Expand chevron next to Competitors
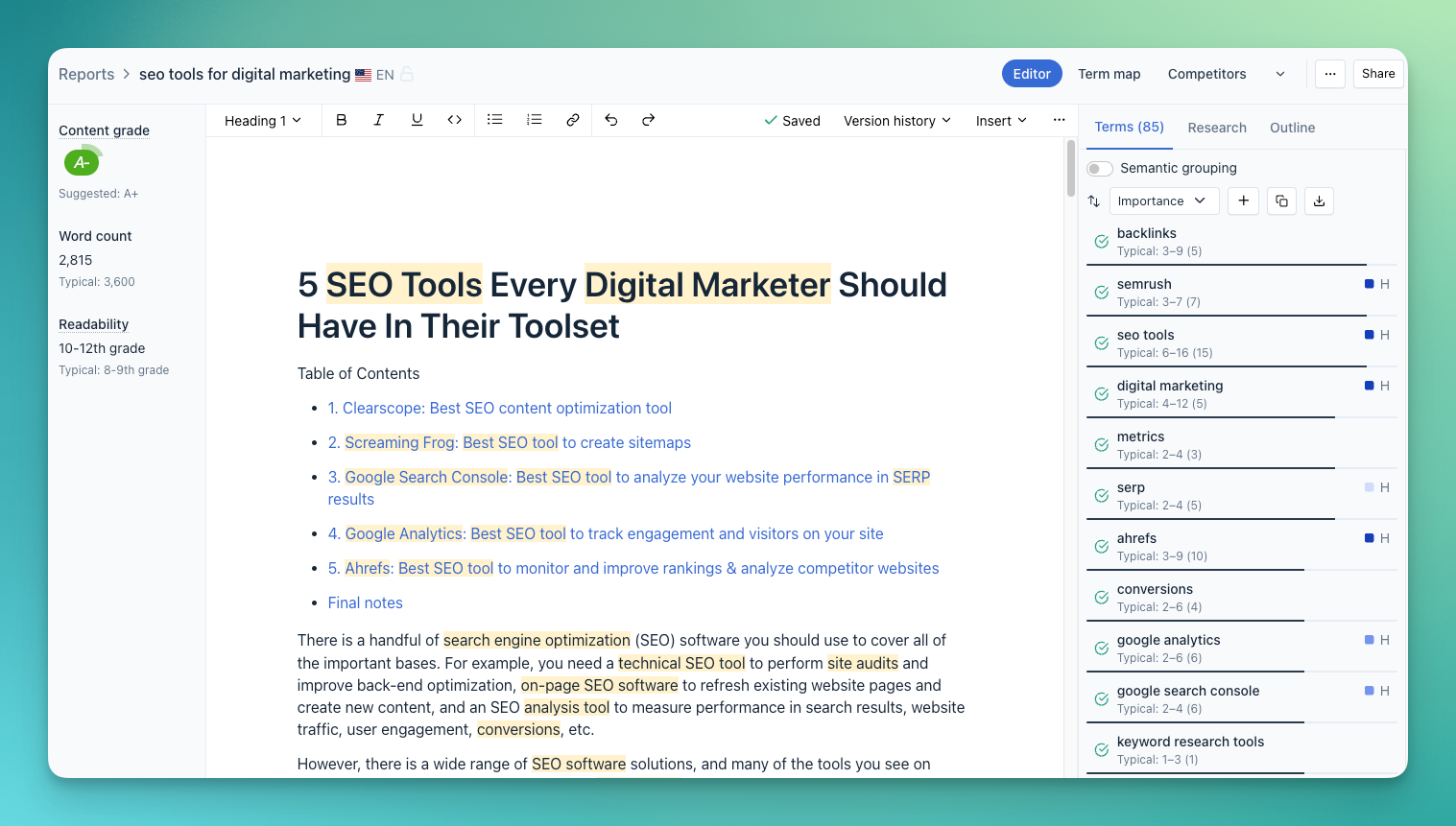The width and height of the screenshot is (1456, 826). point(1280,74)
